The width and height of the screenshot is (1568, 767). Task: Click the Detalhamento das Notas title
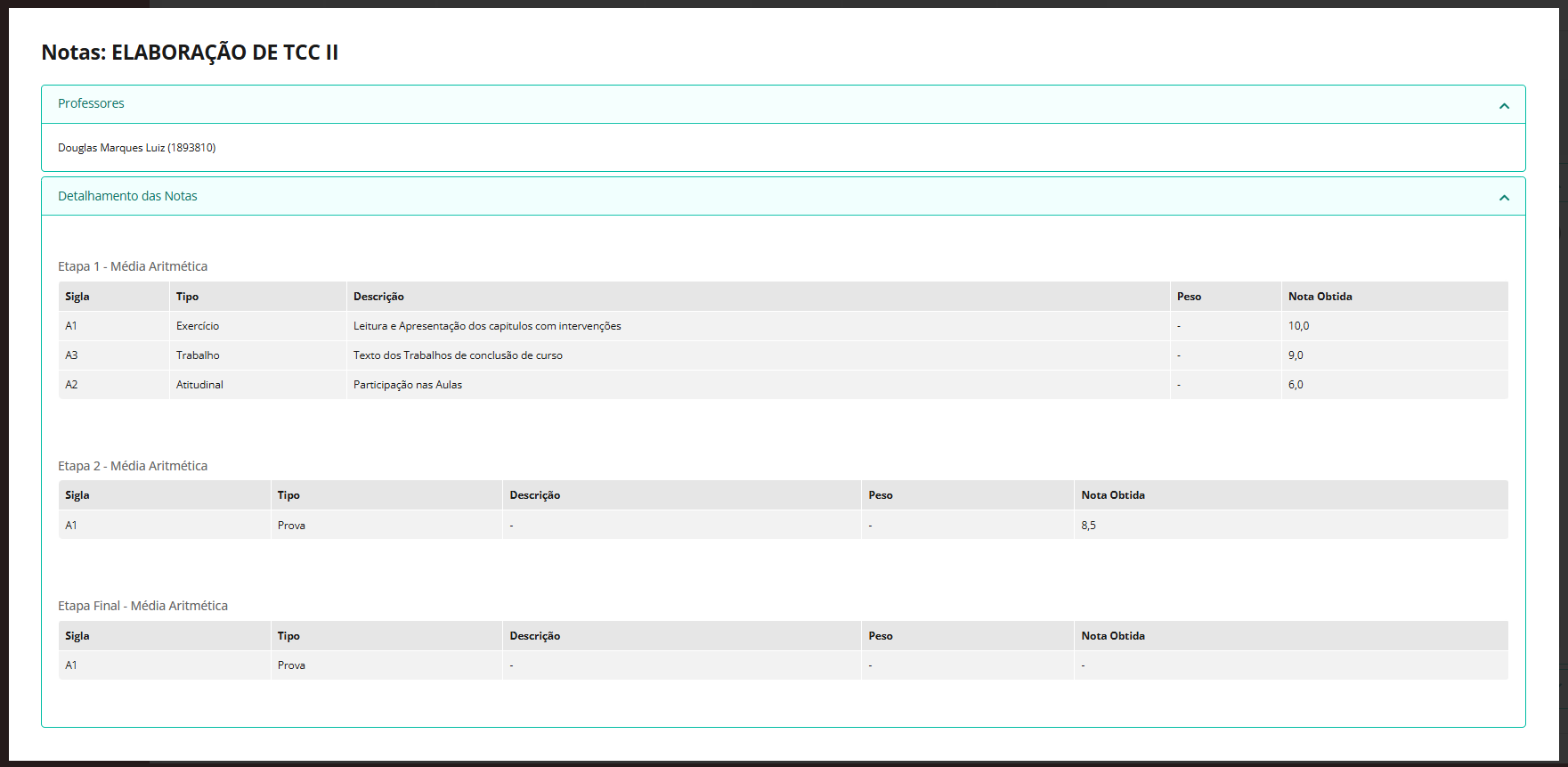pyautogui.click(x=127, y=196)
